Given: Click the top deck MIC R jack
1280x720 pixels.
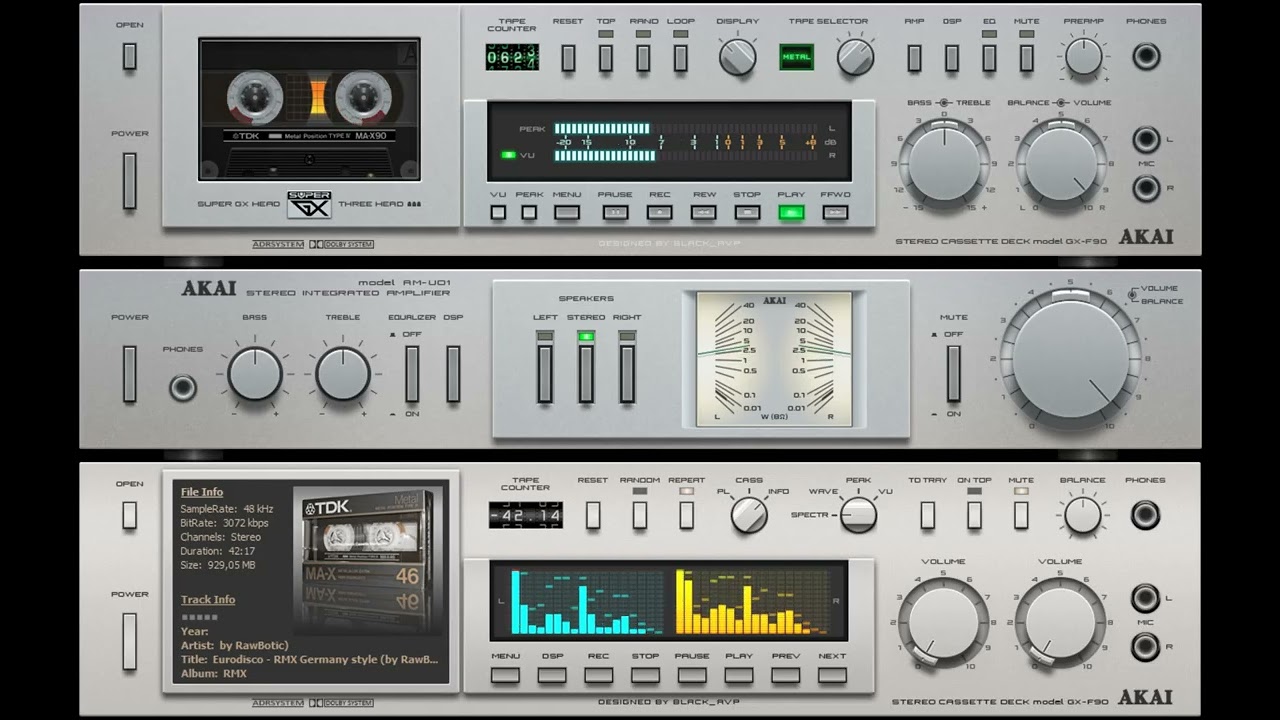Looking at the screenshot, I should [x=1146, y=188].
